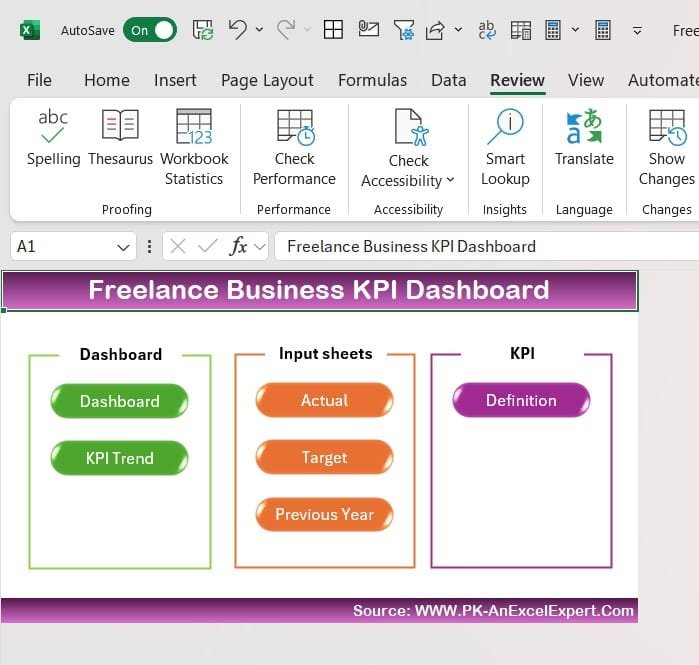The width and height of the screenshot is (699, 665).
Task: Click the Check Accessibility icon
Action: pos(411,128)
